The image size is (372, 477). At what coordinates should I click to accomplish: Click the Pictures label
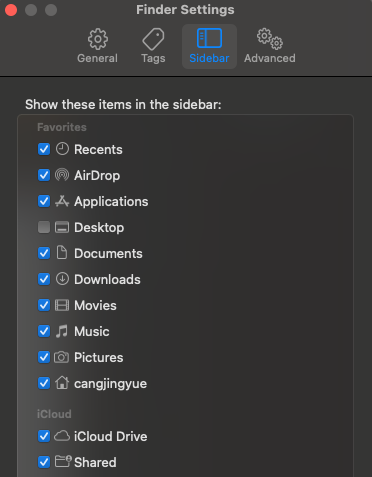point(99,357)
